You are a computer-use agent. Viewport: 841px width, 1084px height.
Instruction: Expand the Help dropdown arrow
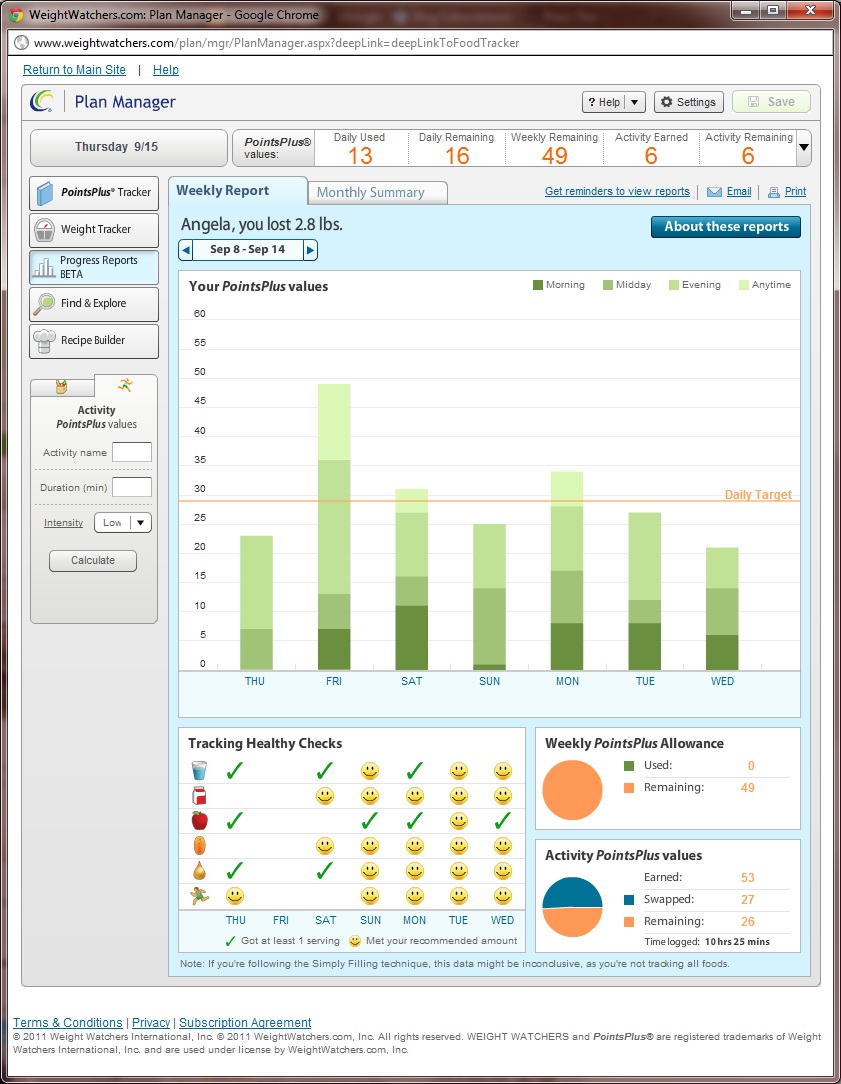pos(636,102)
